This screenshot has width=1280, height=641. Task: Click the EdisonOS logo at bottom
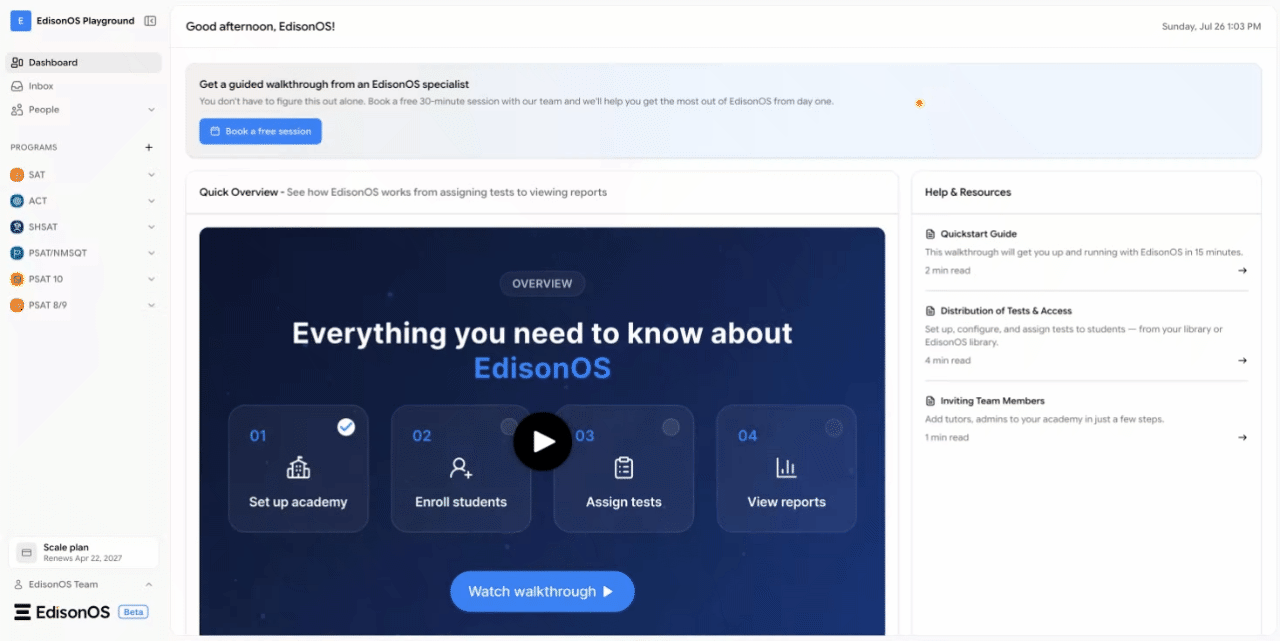62,612
